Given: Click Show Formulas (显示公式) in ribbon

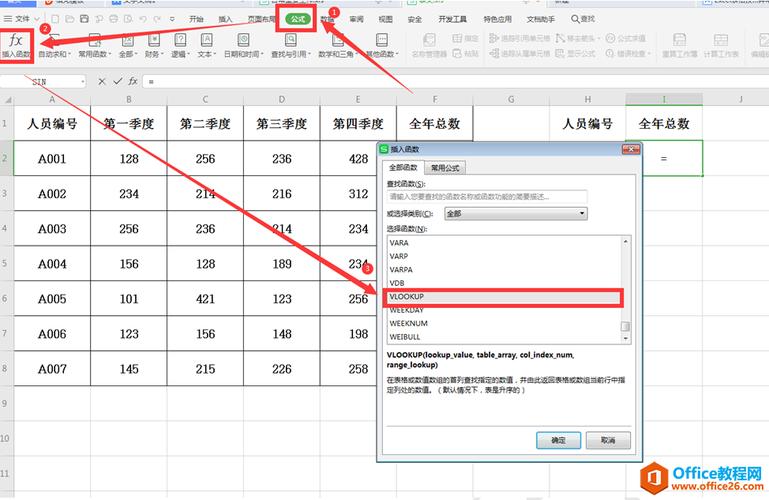Looking at the screenshot, I should click(x=575, y=53).
